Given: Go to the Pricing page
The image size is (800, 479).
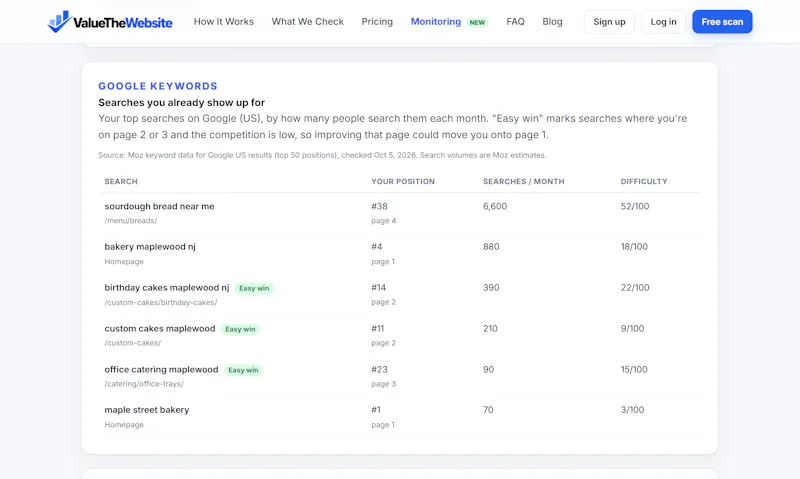Looking at the screenshot, I should [x=377, y=21].
